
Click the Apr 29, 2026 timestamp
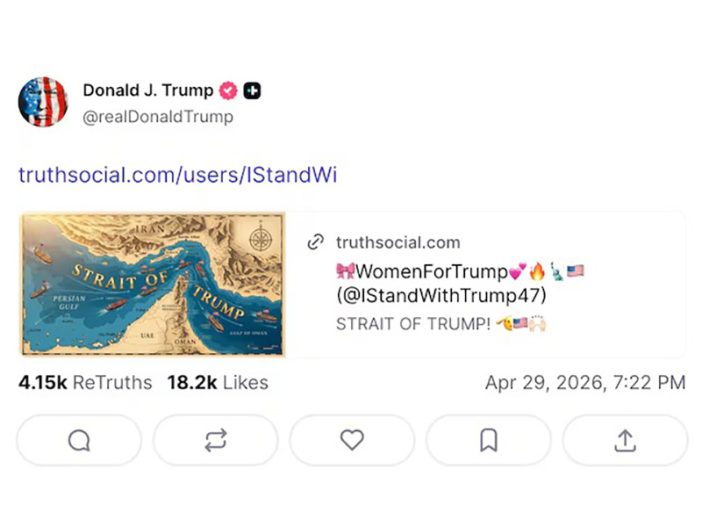[x=585, y=382]
